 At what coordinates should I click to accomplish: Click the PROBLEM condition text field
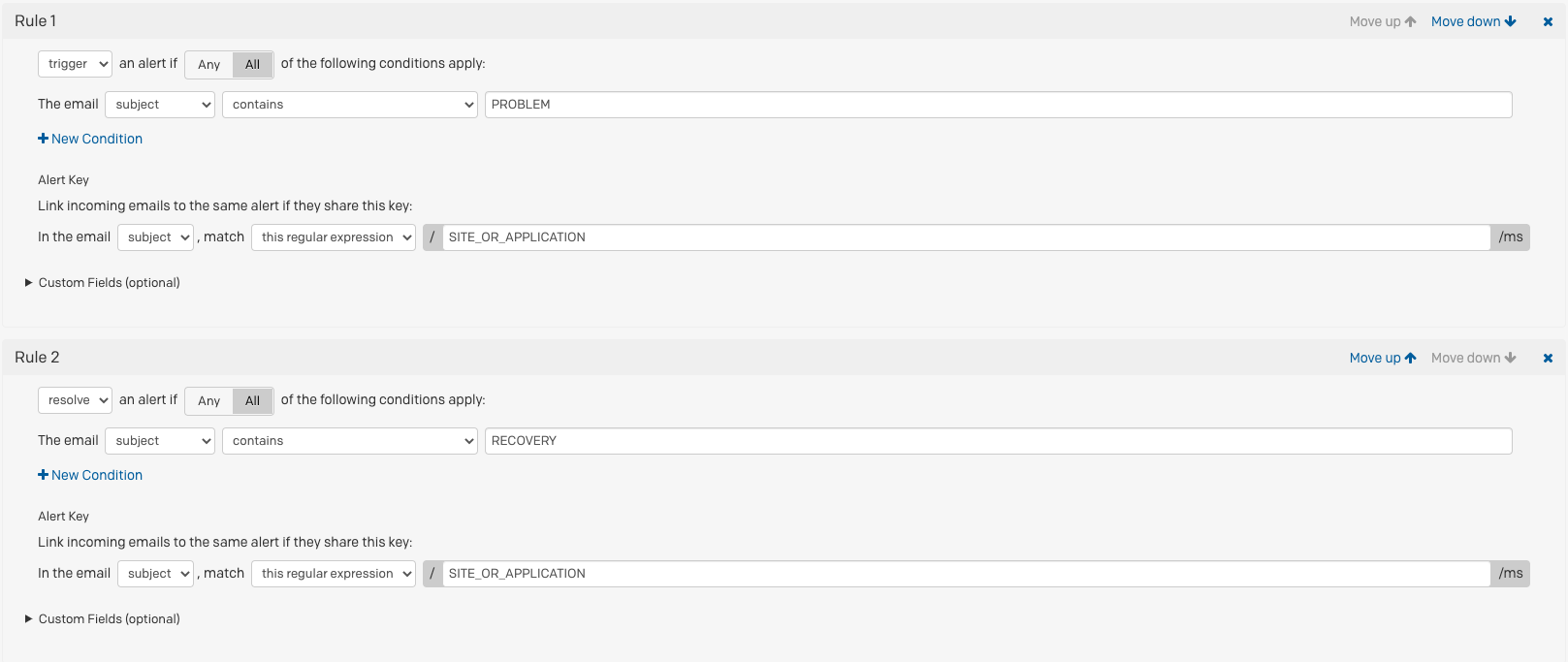pos(998,105)
